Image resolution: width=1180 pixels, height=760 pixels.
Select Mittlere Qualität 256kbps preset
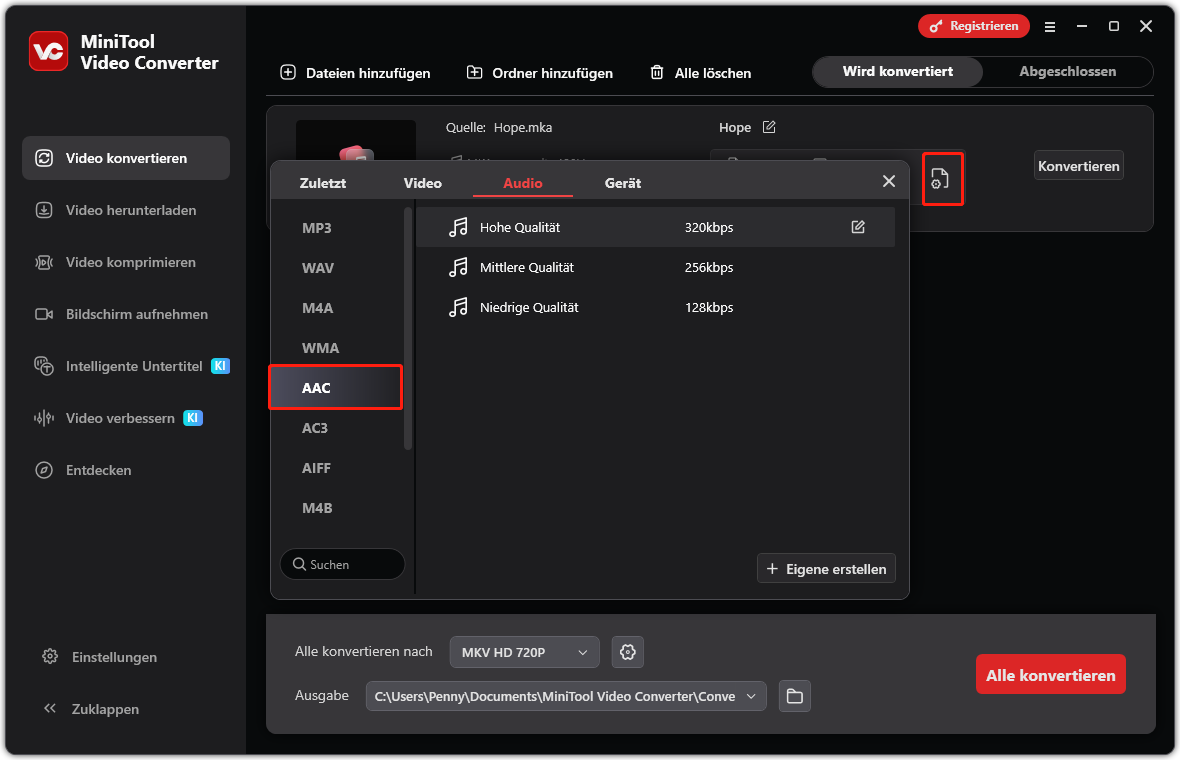pos(655,267)
